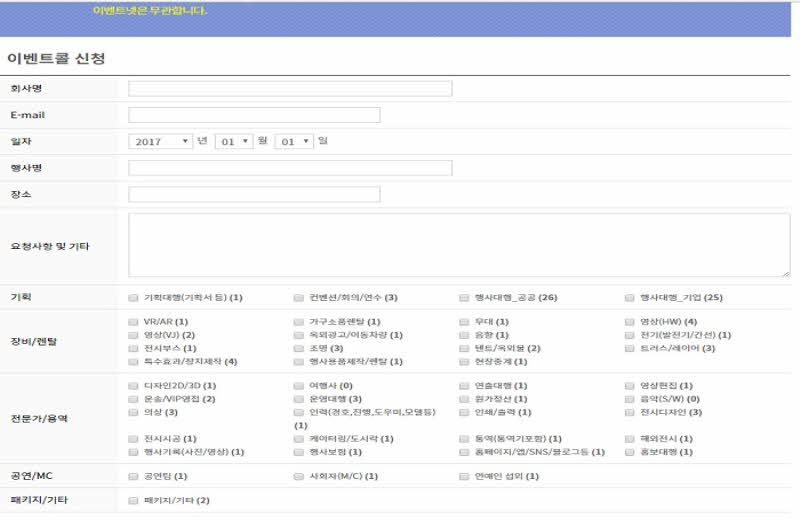Toggle the 디자인2D/3D checkbox
Viewport: 800px width, 521px height.
pos(134,386)
